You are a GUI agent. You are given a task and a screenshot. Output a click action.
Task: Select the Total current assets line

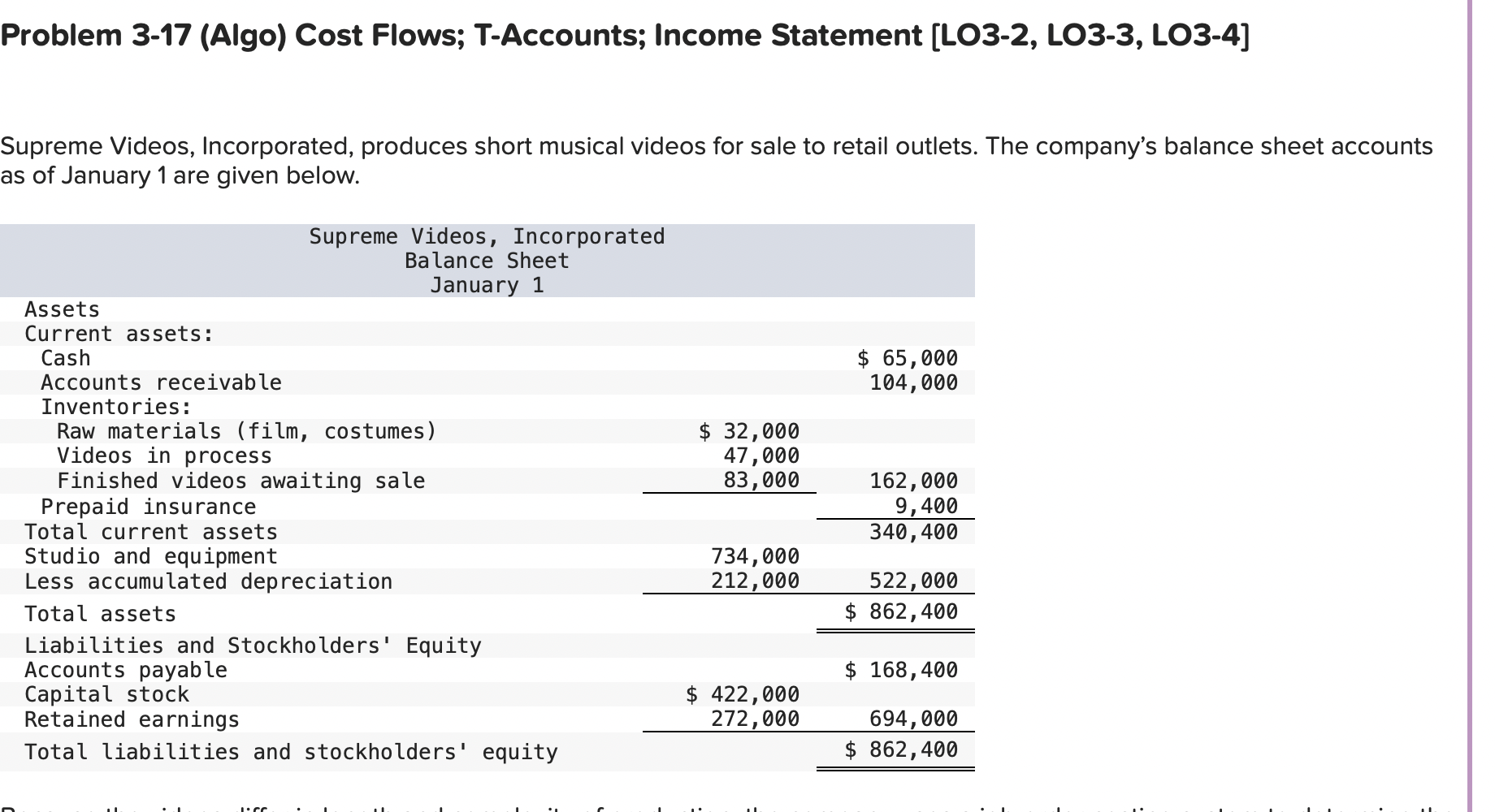[150, 531]
